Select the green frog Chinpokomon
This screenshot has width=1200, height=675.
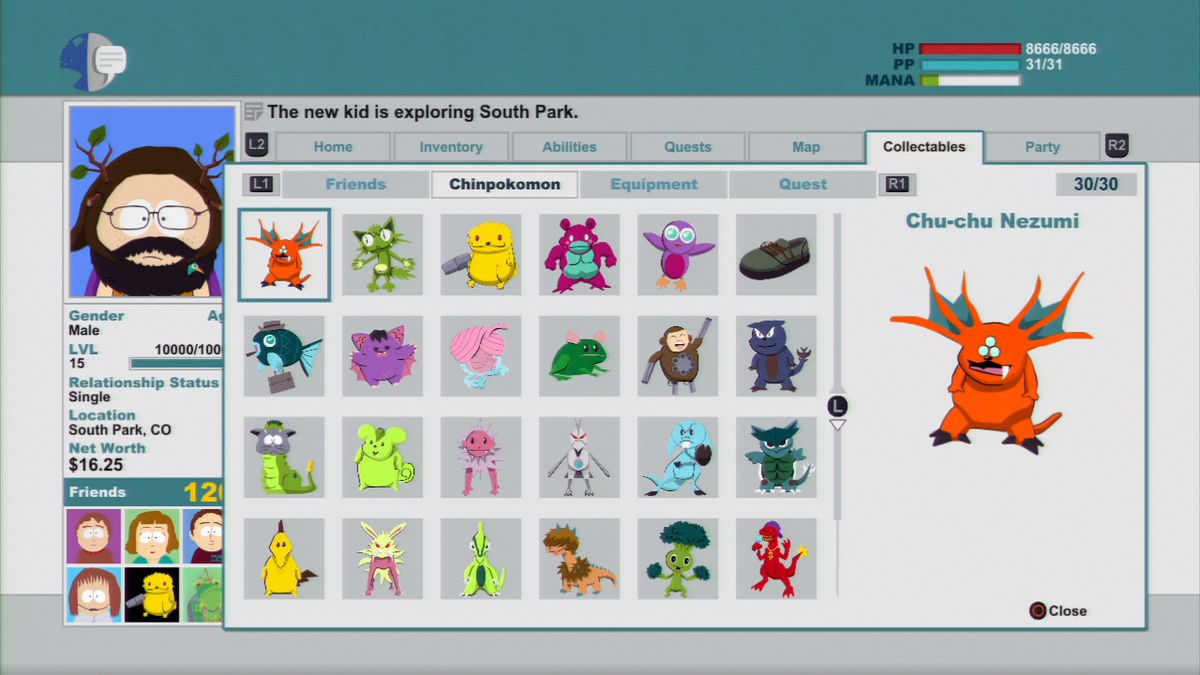[579, 356]
